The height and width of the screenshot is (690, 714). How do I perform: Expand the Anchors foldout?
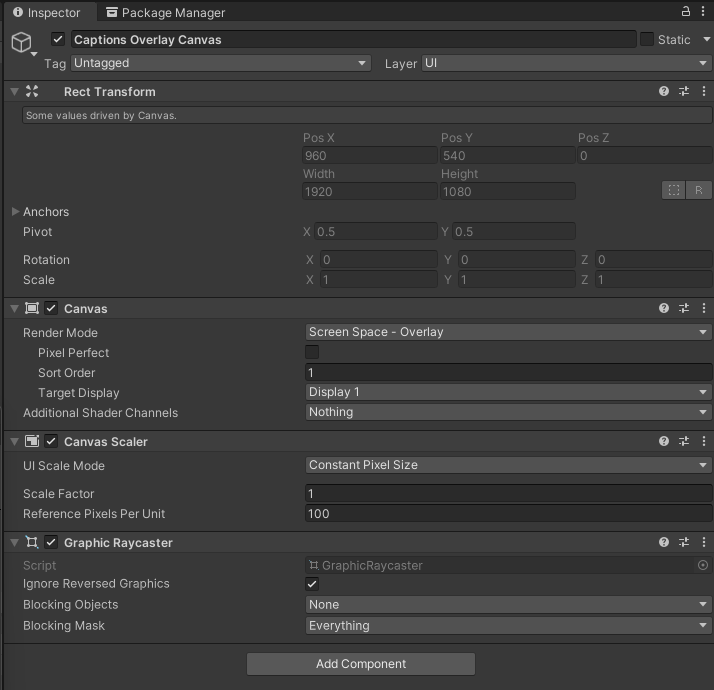(x=15, y=212)
